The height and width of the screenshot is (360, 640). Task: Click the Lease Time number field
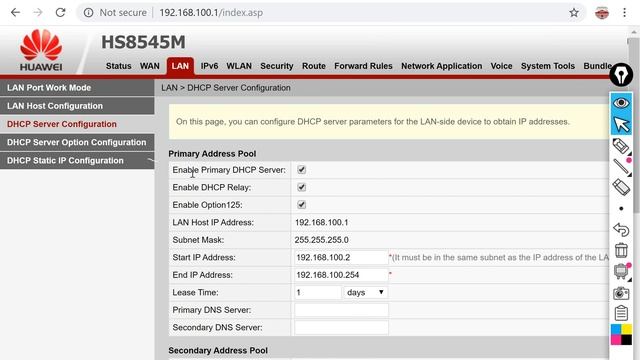point(317,293)
